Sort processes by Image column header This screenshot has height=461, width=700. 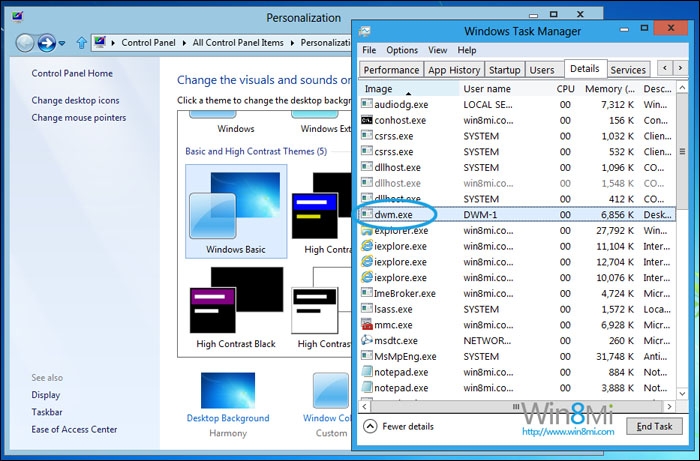(x=409, y=89)
